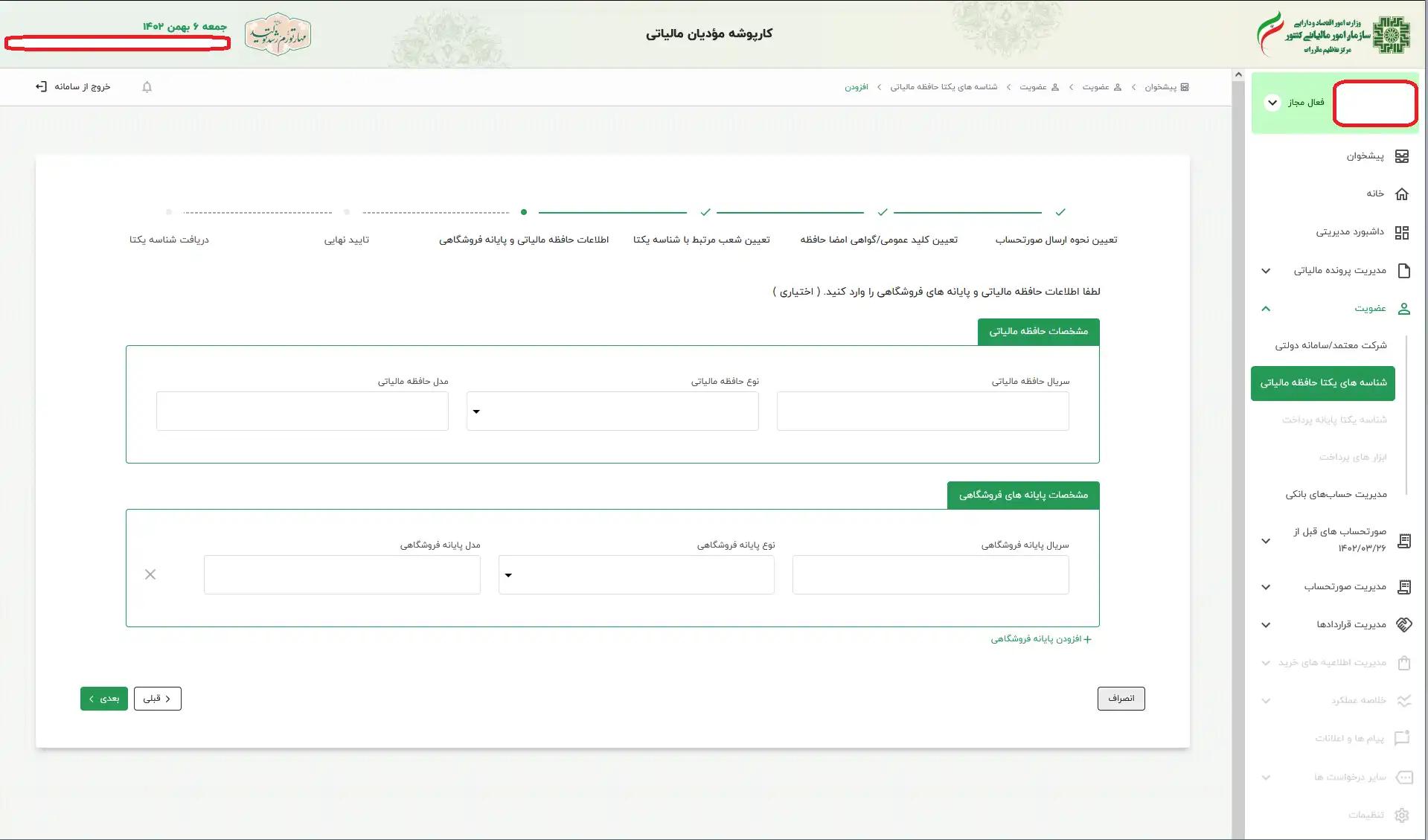Select شناسه های یکتا حافظه مالیاتی menu item
Screen dimensions: 1428x840
click(1322, 383)
